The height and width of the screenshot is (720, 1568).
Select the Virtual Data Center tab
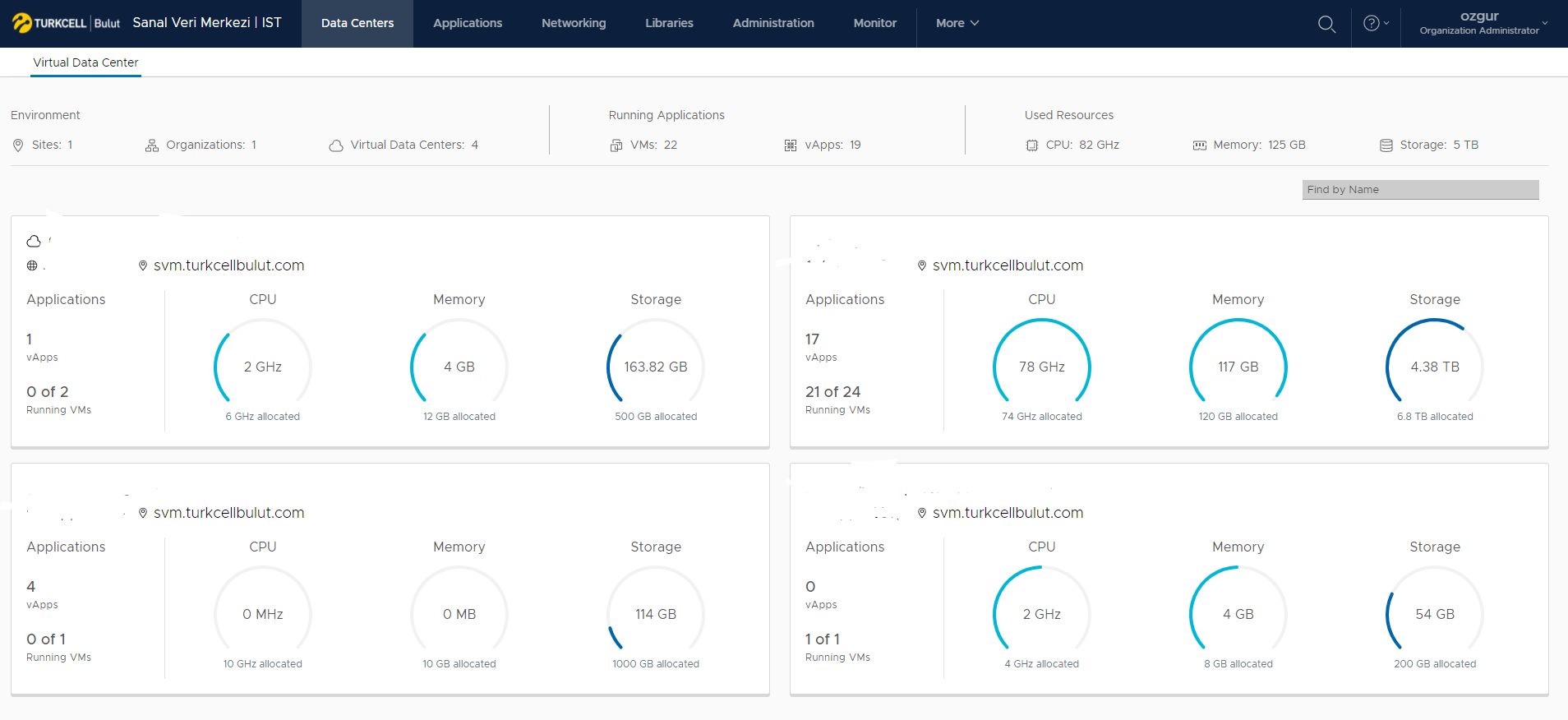(x=85, y=62)
